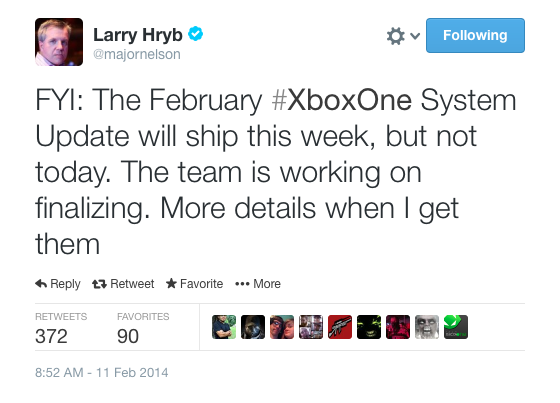The width and height of the screenshot is (560, 403).
Task: Open the #XboxOne hashtag link
Action: (342, 100)
